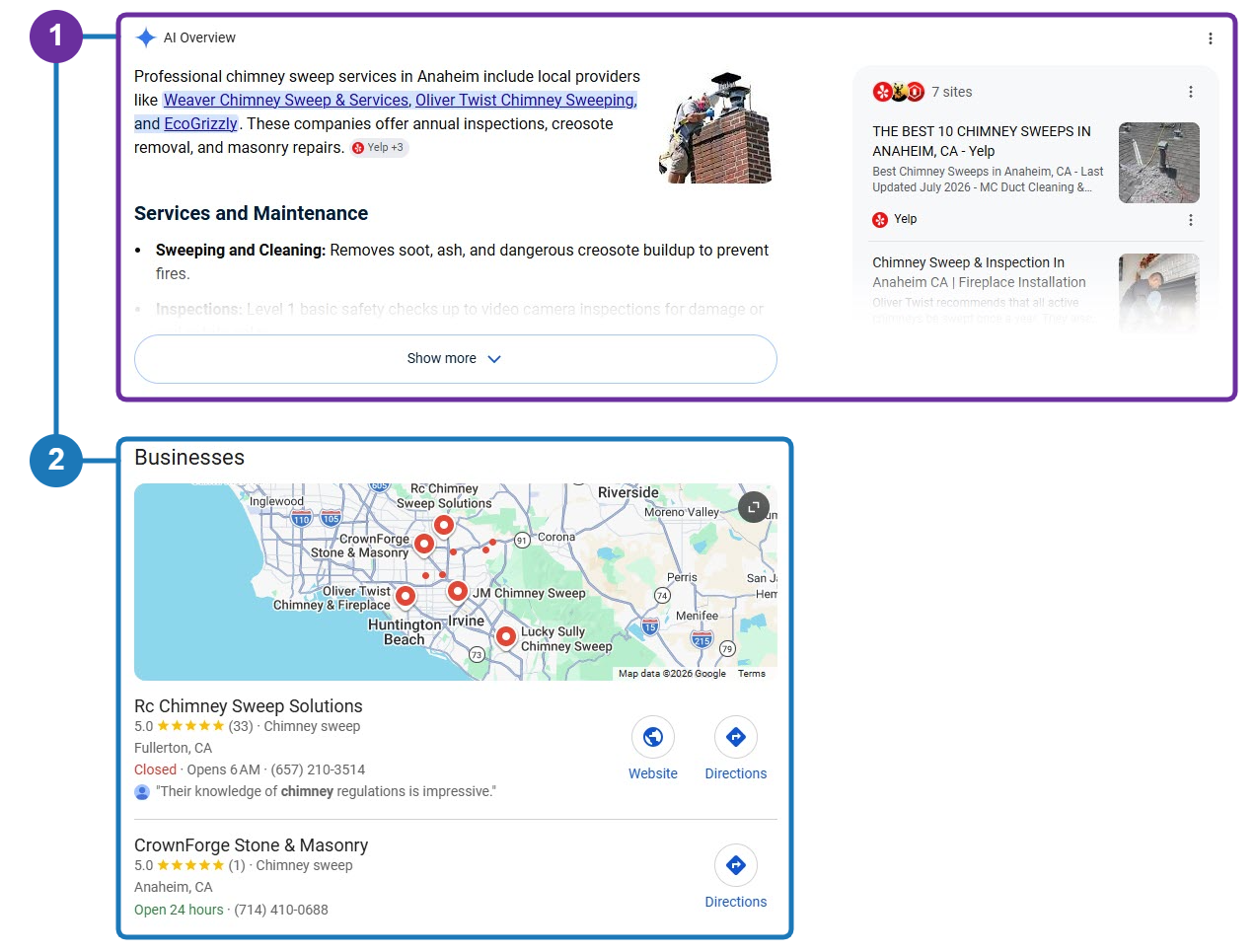Click the "Their knowledge of chimney regulations" review
Viewport: 1255px width, 952px height.
[327, 792]
